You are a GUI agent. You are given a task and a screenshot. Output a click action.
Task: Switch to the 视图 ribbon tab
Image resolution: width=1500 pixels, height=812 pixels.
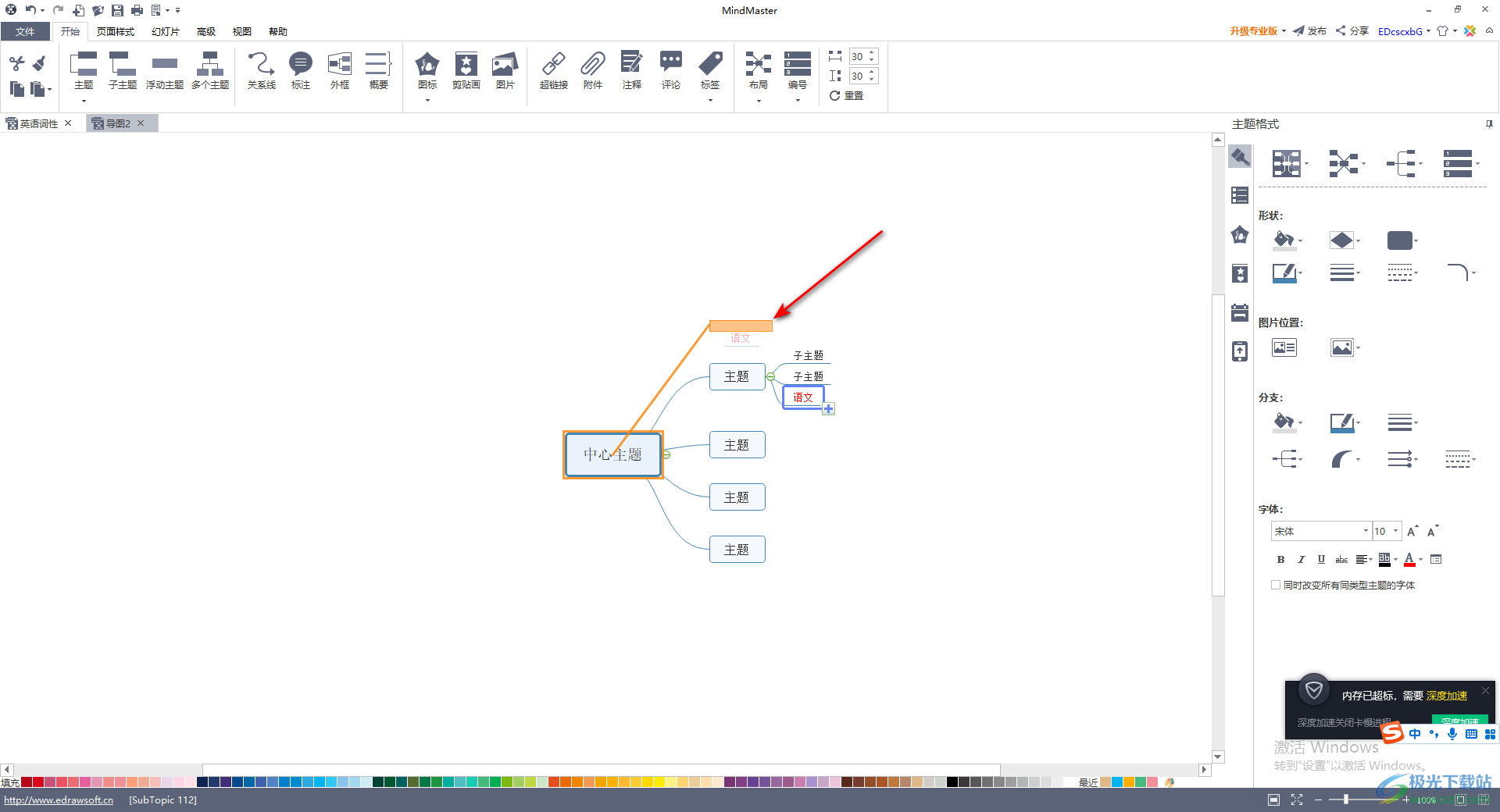click(x=242, y=31)
